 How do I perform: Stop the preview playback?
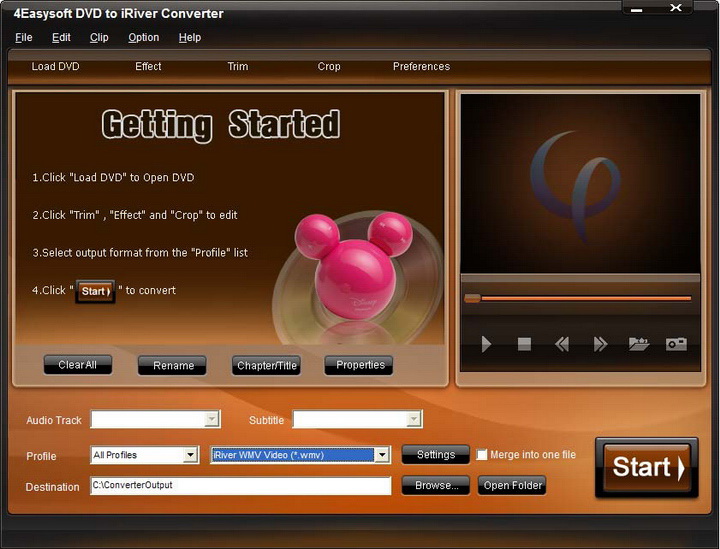[524, 344]
